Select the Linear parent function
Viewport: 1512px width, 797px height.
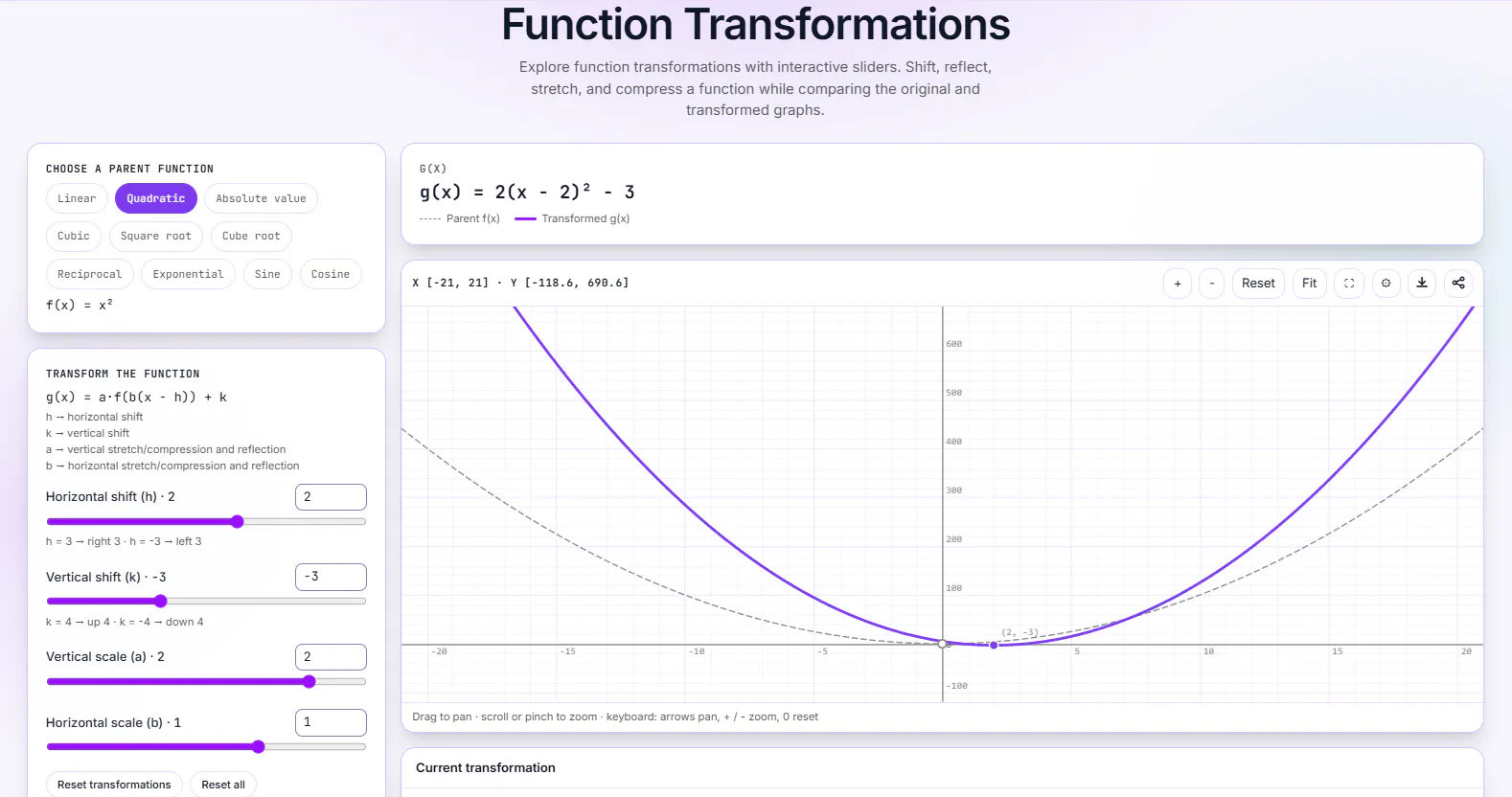click(x=77, y=198)
